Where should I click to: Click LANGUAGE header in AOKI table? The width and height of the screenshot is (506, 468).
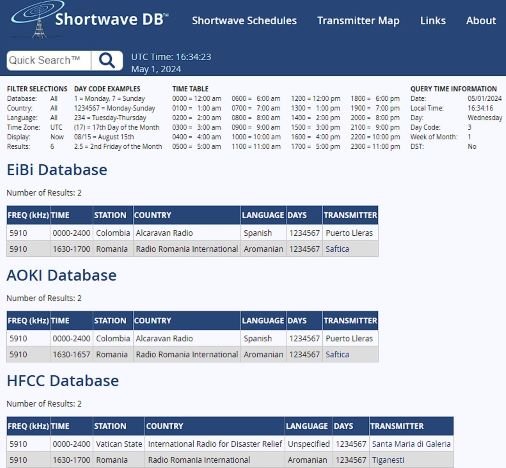click(x=263, y=321)
